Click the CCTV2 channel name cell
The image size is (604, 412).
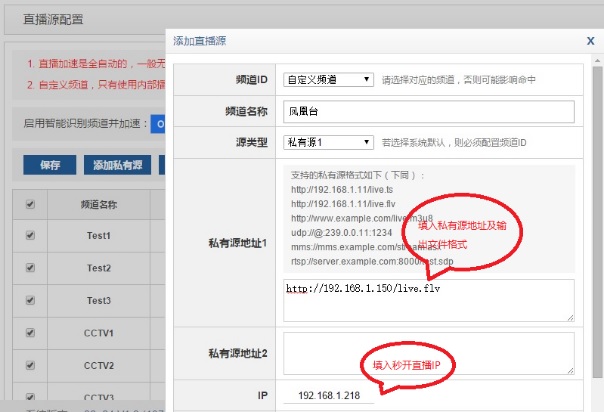[x=99, y=365]
